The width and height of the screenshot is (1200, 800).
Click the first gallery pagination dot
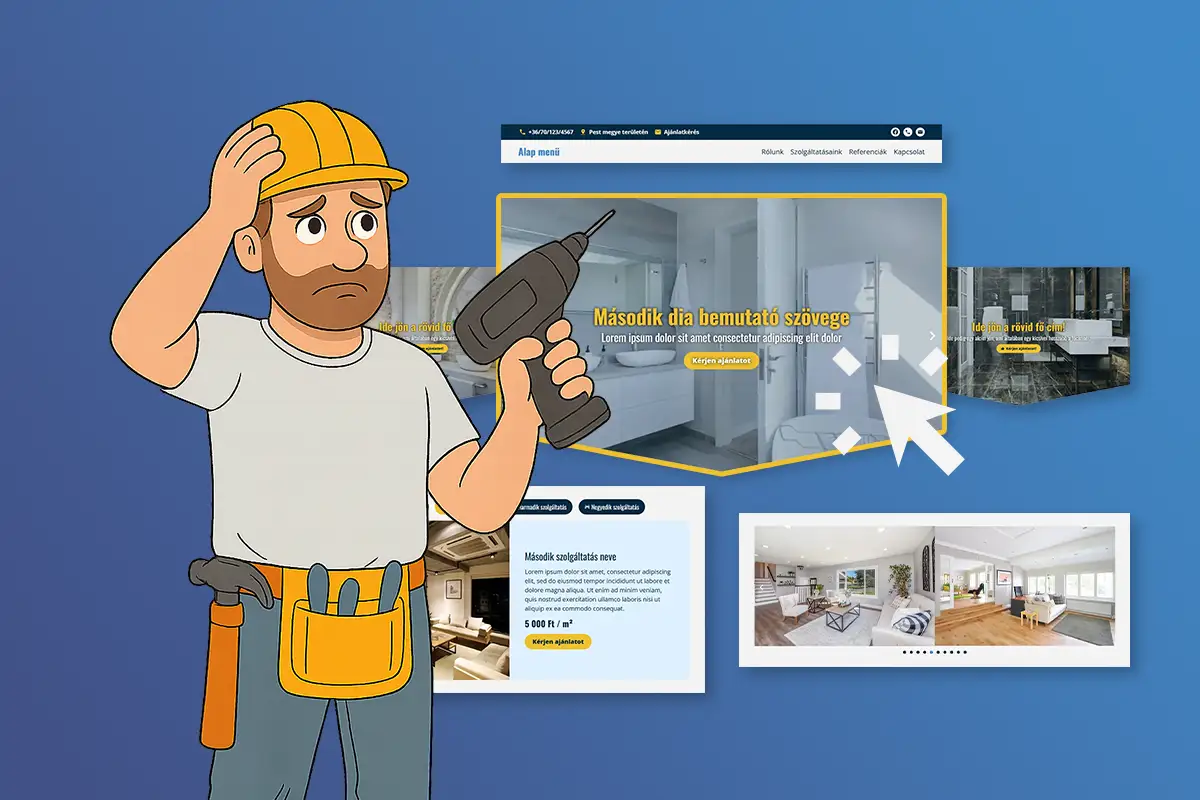tap(904, 652)
